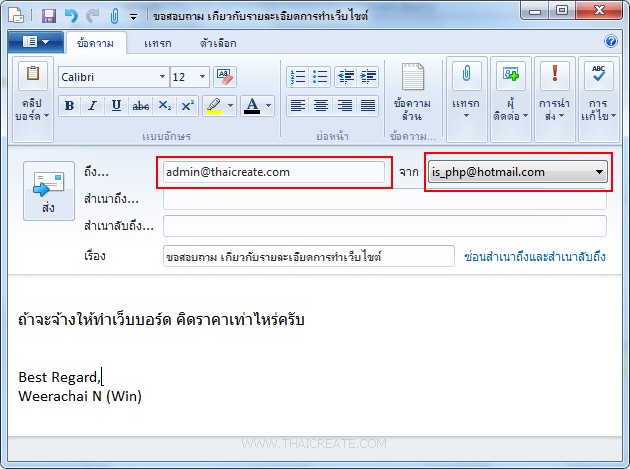Screen dimensions: 630x469
Task: Click the Save icon in title bar
Action: tap(49, 16)
